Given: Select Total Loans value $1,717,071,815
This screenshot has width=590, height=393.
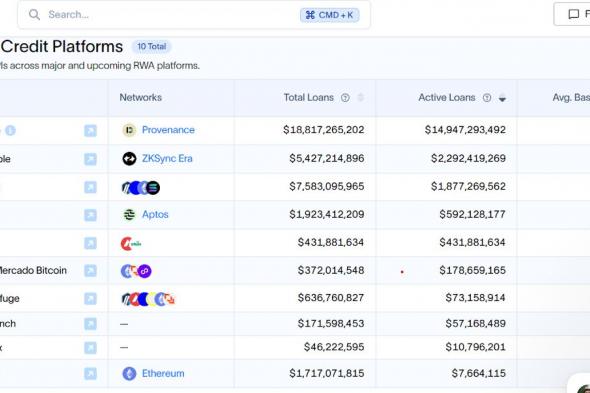Looking at the screenshot, I should click(x=327, y=373).
